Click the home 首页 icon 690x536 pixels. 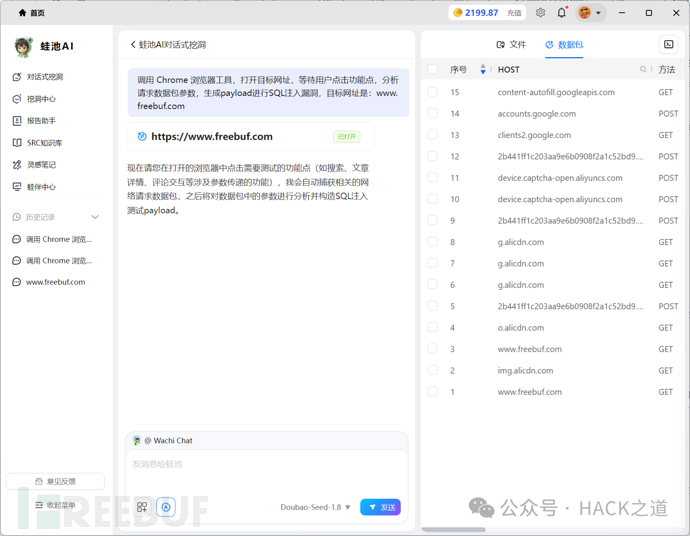pyautogui.click(x=22, y=13)
